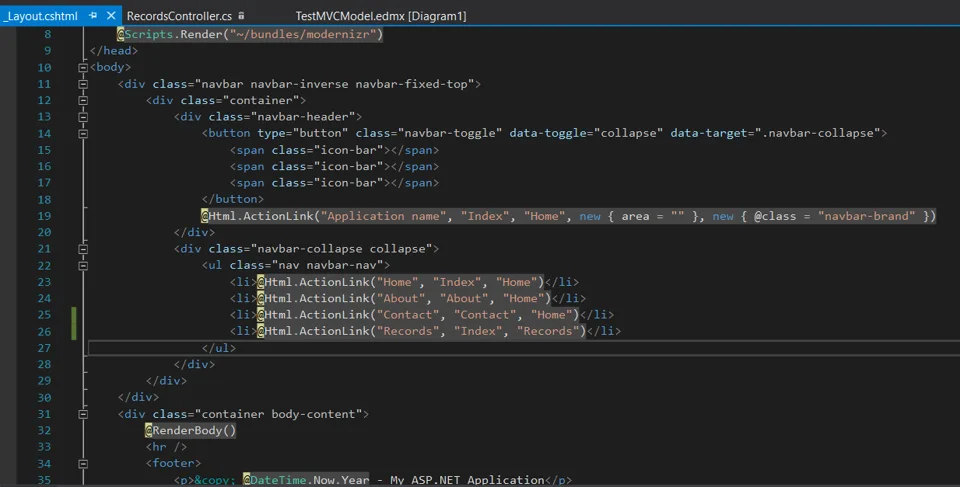
Task: Pin the _Layout.cshtml tab
Action: [93, 15]
